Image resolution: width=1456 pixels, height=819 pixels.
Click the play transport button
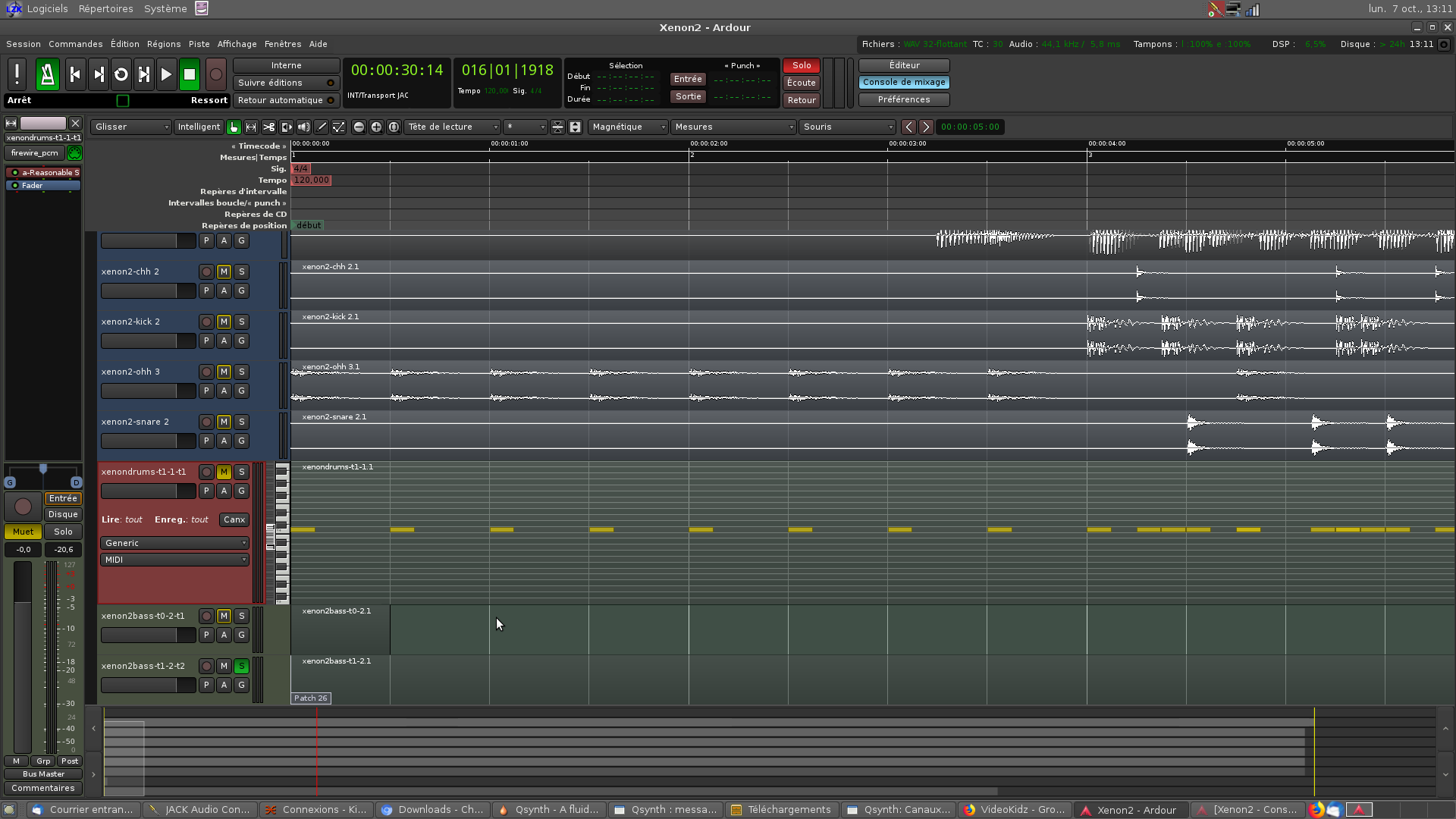[166, 74]
